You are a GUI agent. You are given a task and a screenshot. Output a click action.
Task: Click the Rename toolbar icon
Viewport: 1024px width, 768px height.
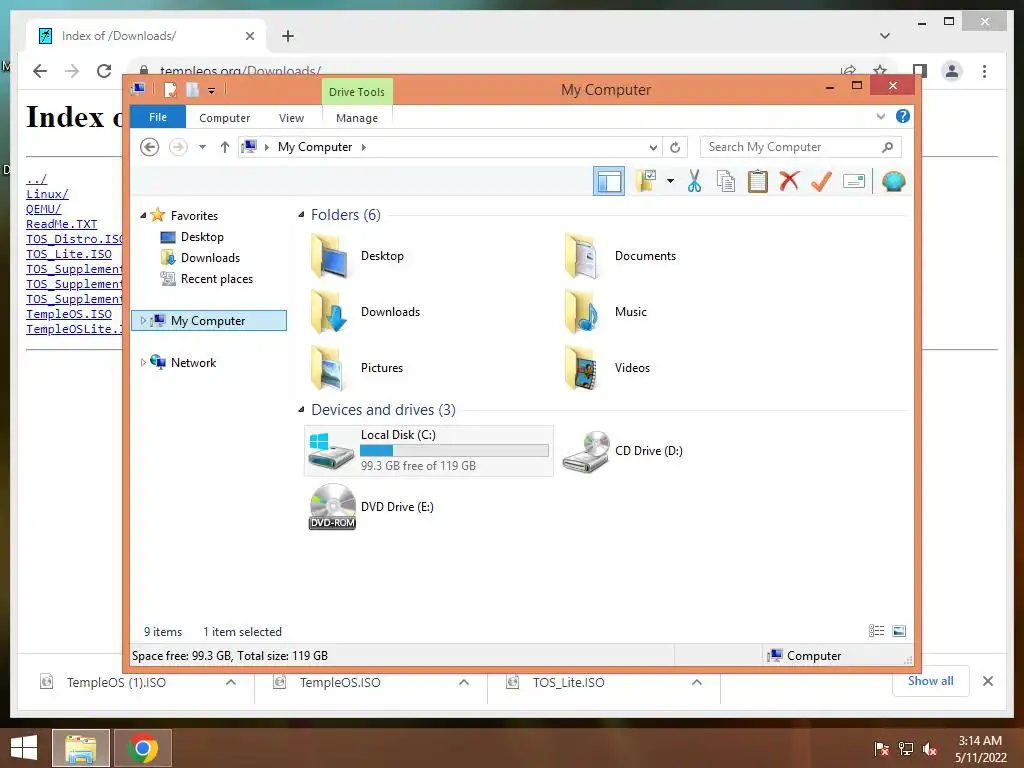854,181
